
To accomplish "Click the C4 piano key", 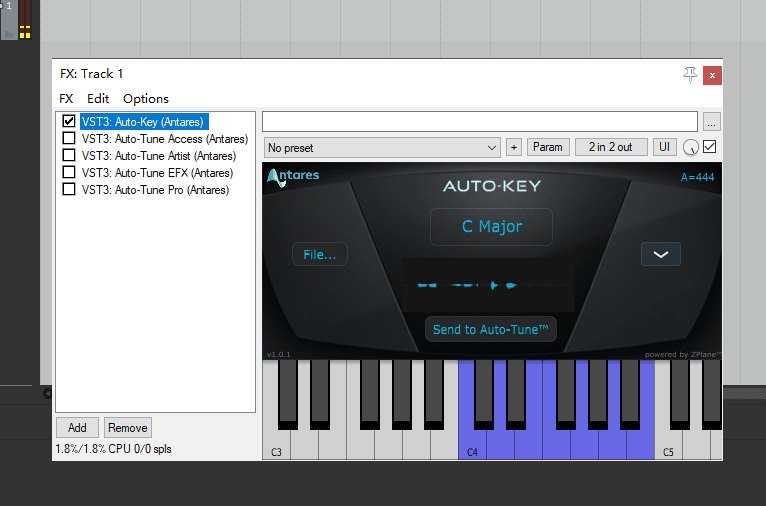I will pyautogui.click(x=472, y=442).
